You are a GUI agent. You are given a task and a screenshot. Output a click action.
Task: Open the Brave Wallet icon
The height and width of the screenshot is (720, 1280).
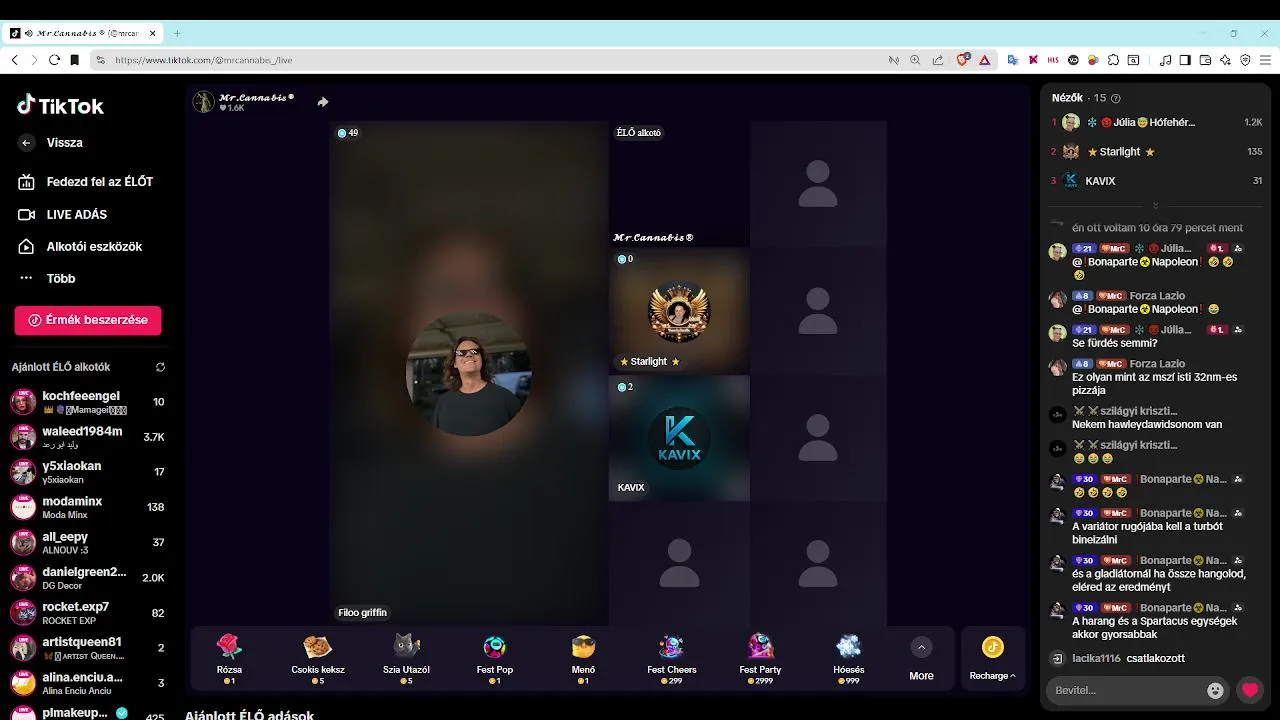[1205, 60]
